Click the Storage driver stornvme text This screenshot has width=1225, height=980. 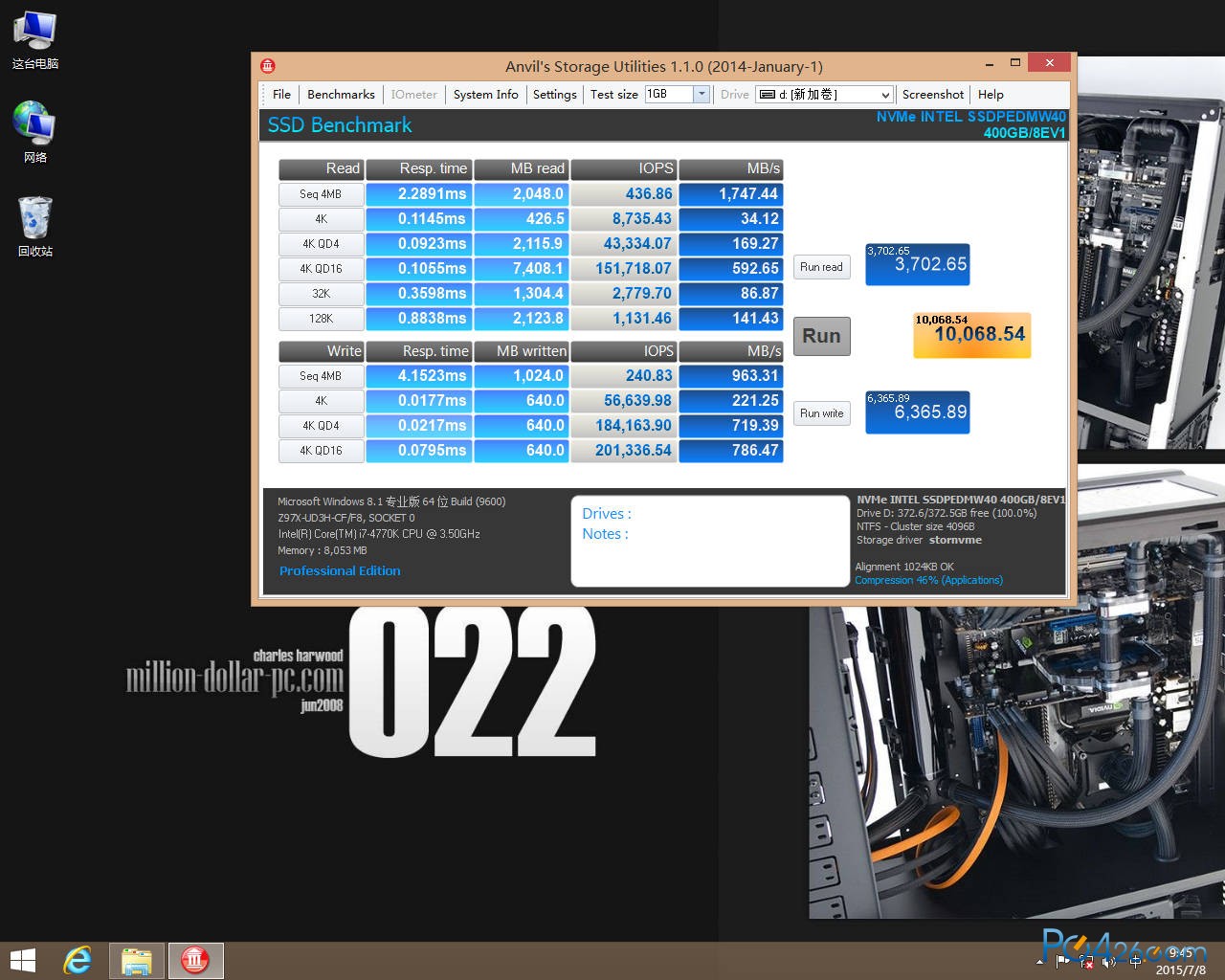(919, 540)
